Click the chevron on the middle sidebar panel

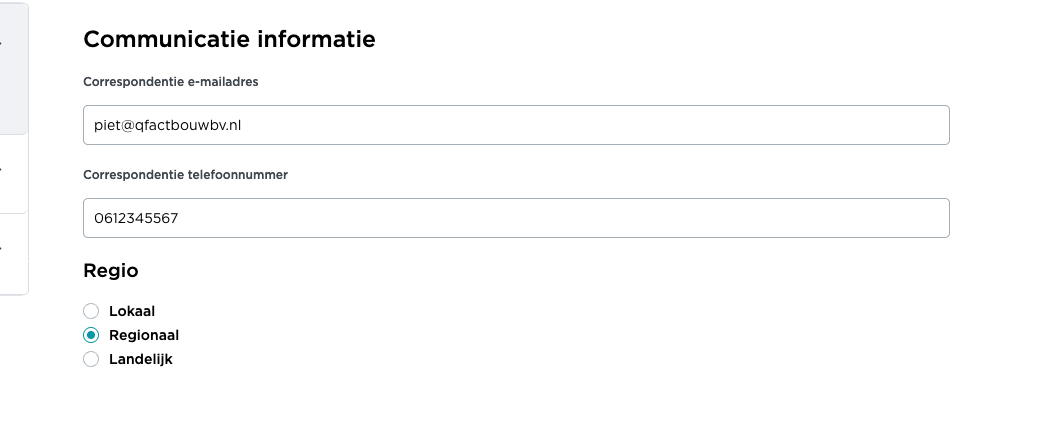click(2, 170)
